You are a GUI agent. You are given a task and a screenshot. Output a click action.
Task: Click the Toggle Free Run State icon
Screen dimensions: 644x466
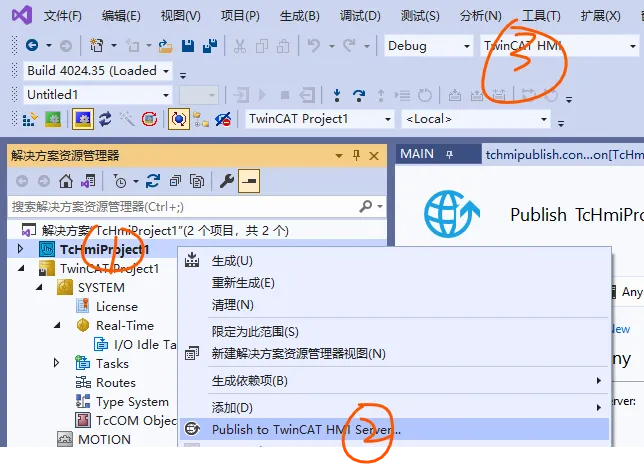click(150, 119)
